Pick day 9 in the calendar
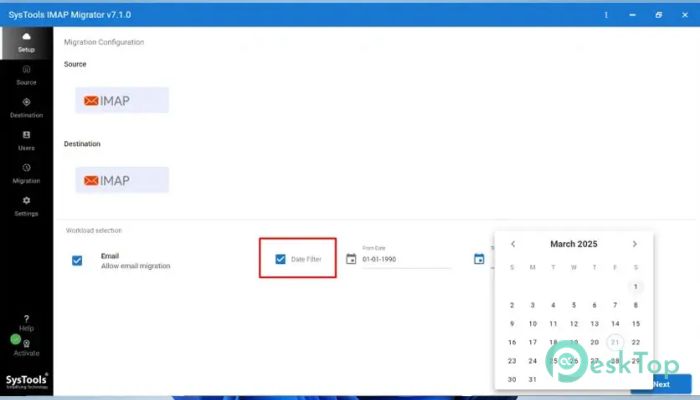 (x=512, y=324)
